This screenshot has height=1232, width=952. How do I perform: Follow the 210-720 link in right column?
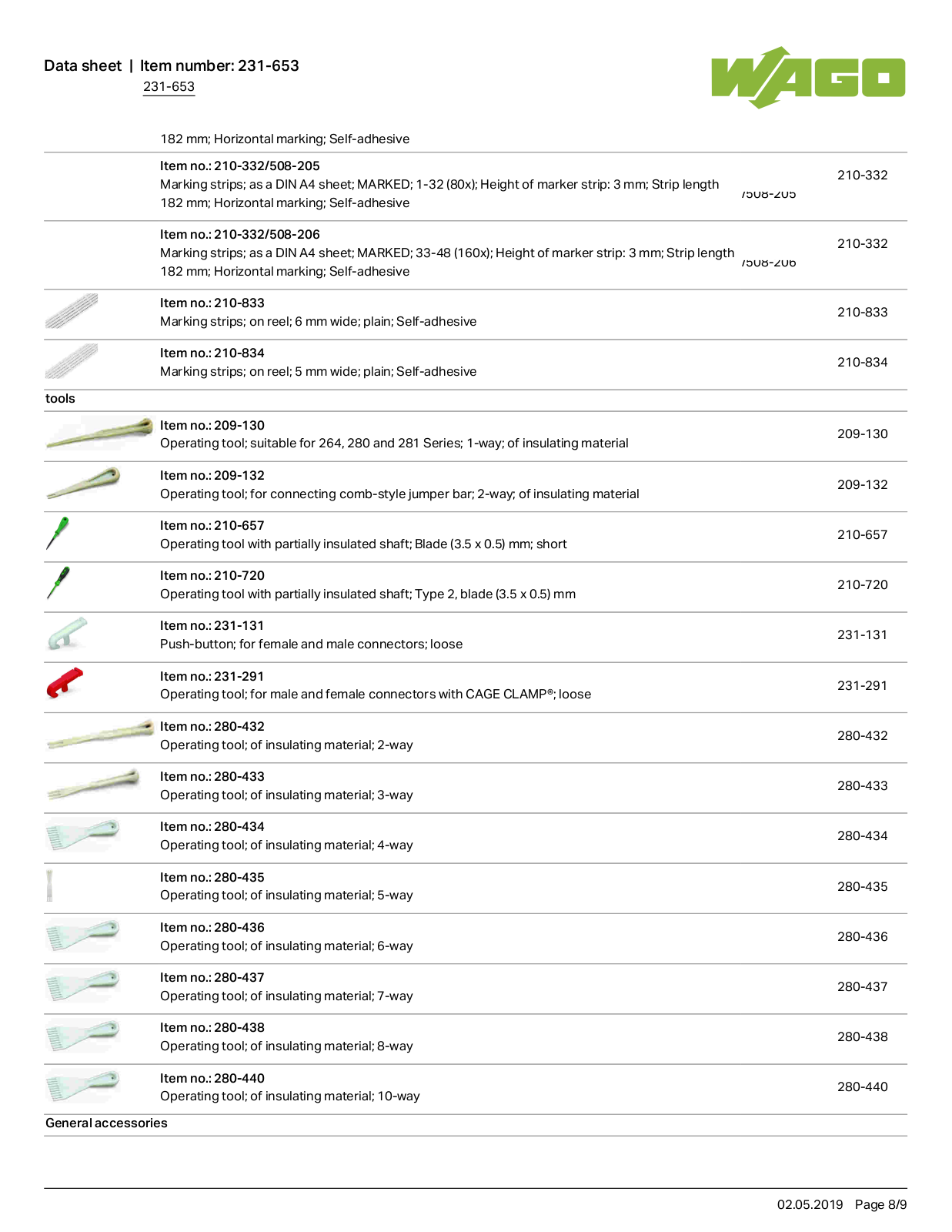pos(862,584)
